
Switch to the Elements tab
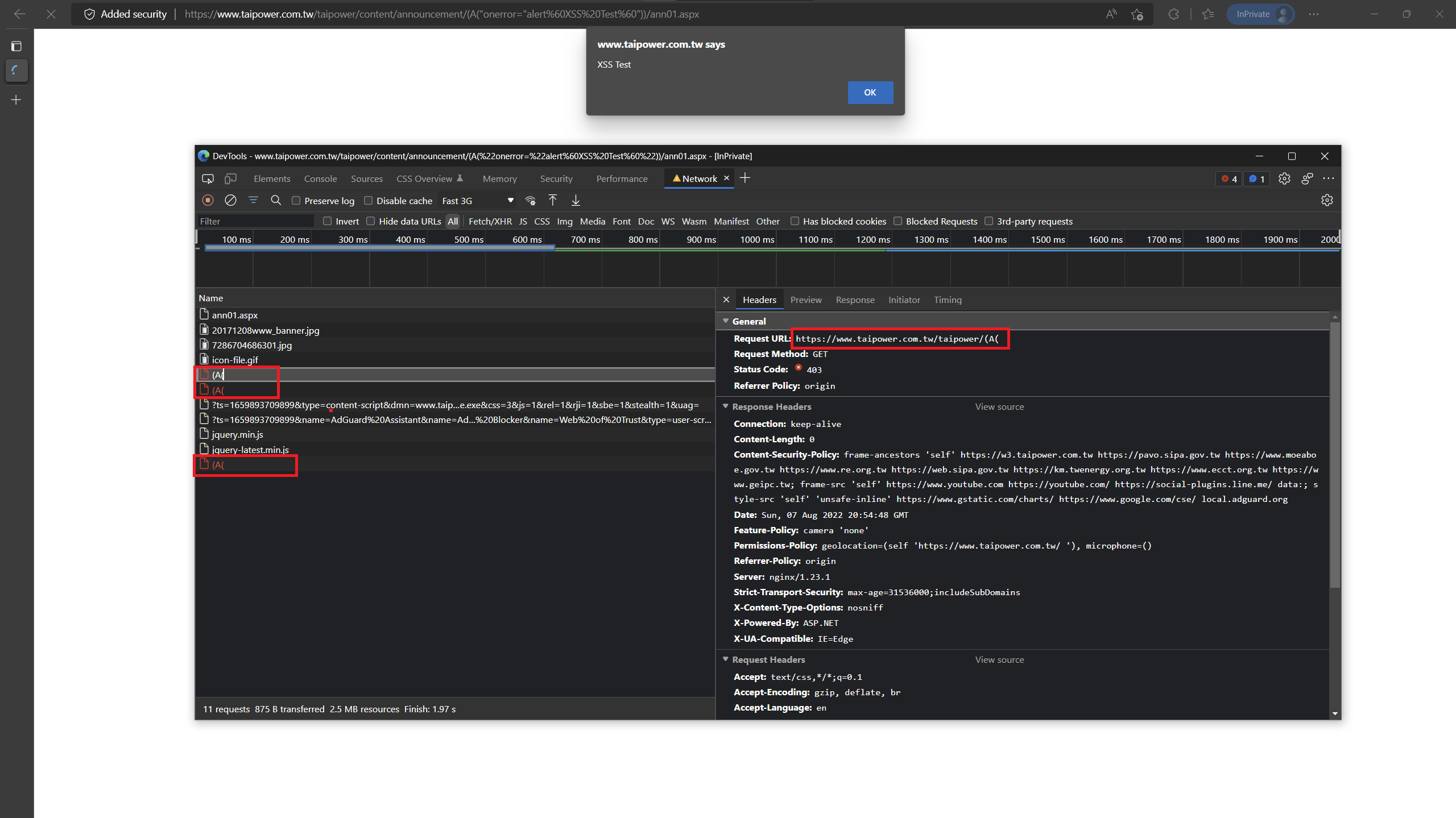[x=272, y=179]
